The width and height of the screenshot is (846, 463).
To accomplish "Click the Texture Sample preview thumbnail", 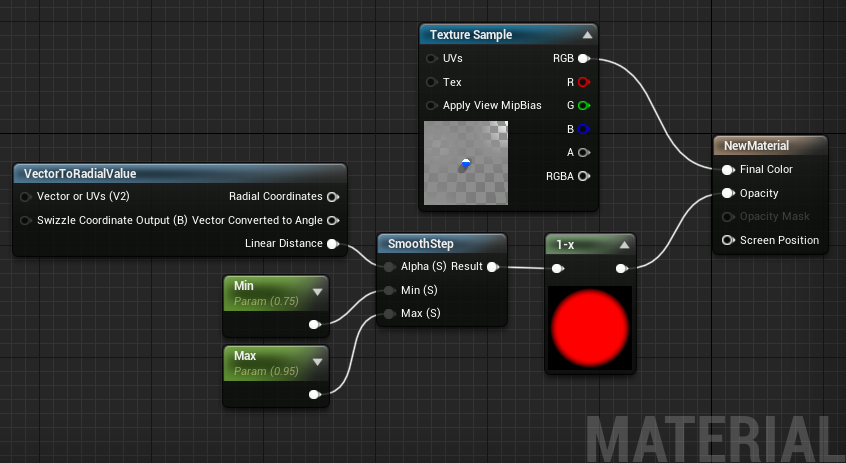I will (x=466, y=163).
